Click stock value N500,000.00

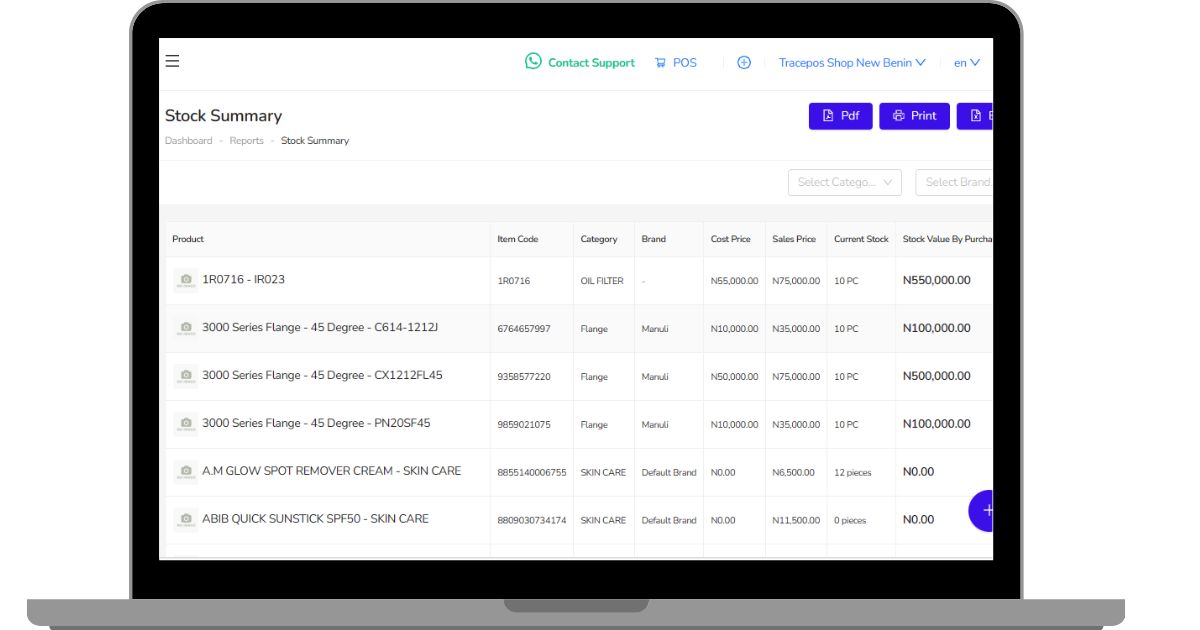pyautogui.click(x=936, y=376)
